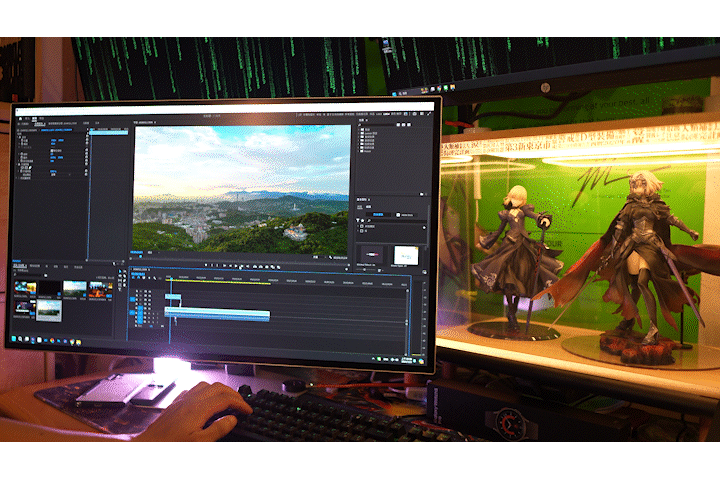Viewport: 720px width, 480px height.
Task: Click blue timecode at Program Monitor bottom-left
Action: (137, 252)
